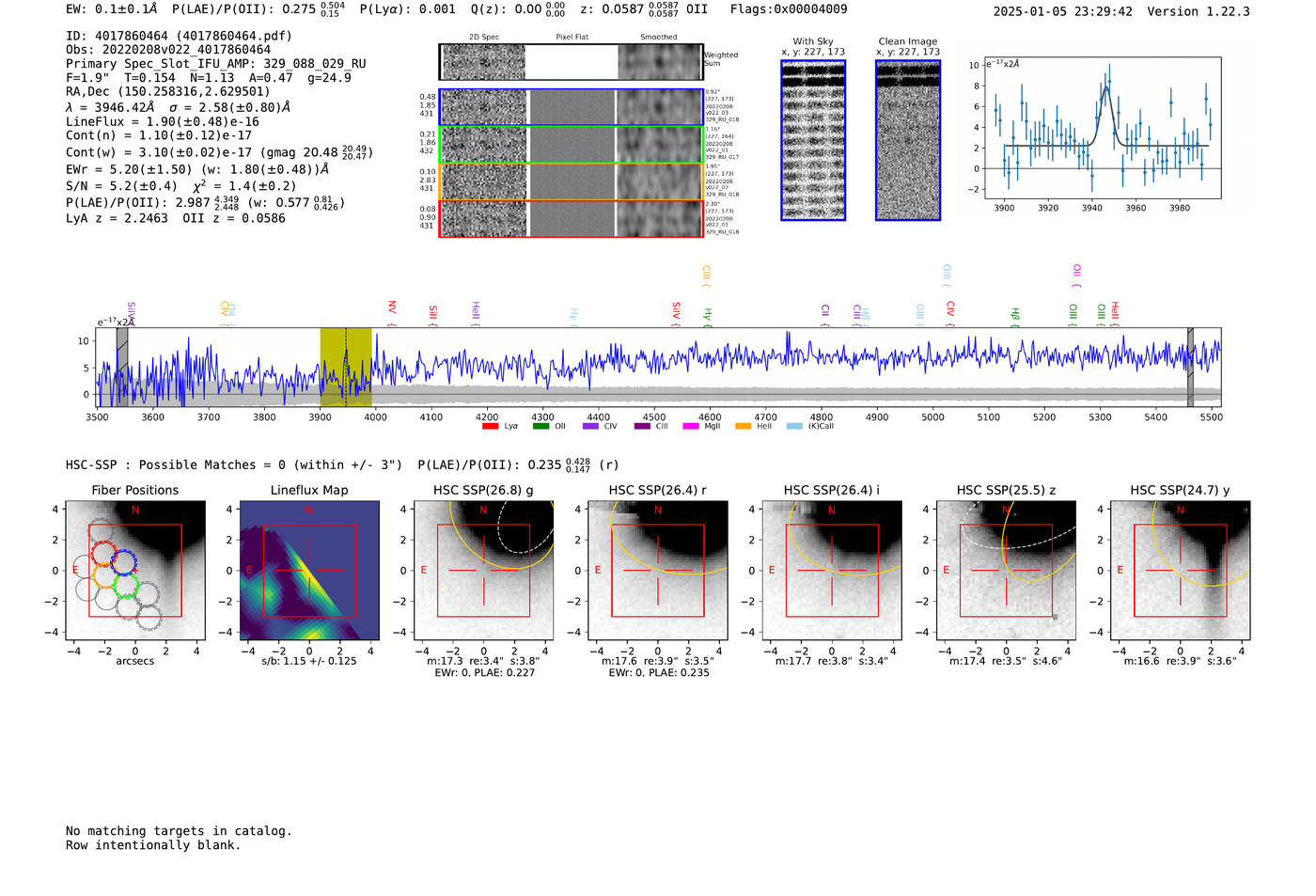Select the Weighted Sum 2D spectrum row
The image size is (1316, 896).
[x=571, y=62]
